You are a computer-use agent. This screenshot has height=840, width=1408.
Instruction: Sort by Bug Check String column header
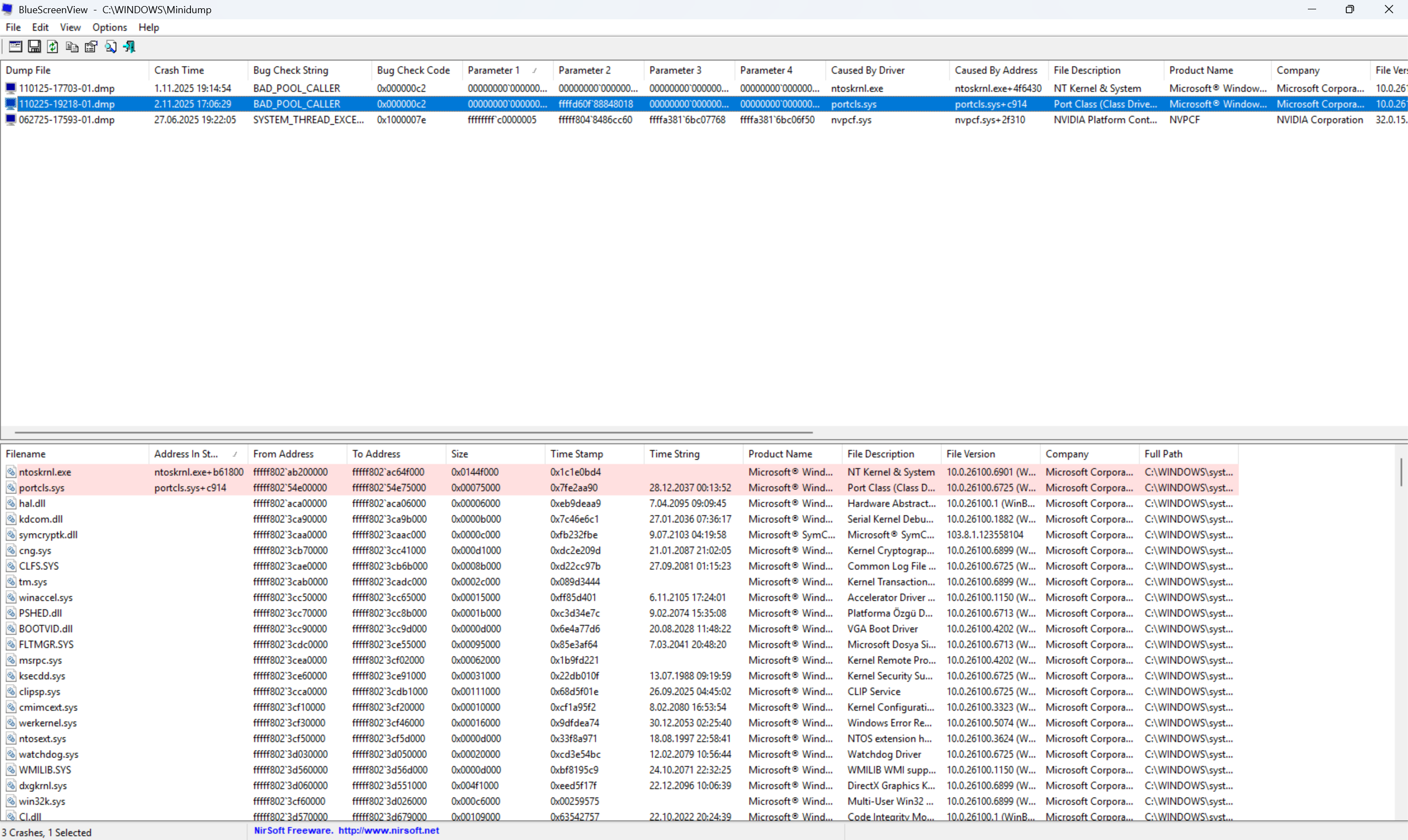(x=310, y=70)
